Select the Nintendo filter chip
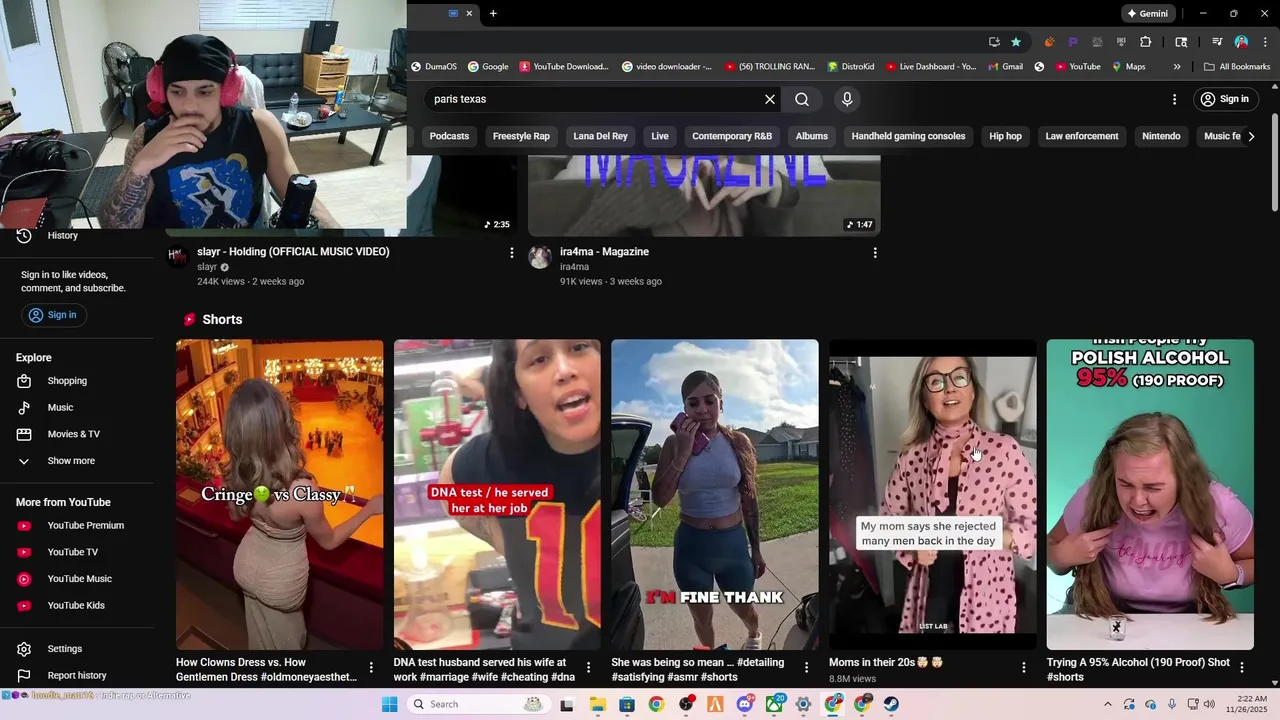 tap(1161, 136)
